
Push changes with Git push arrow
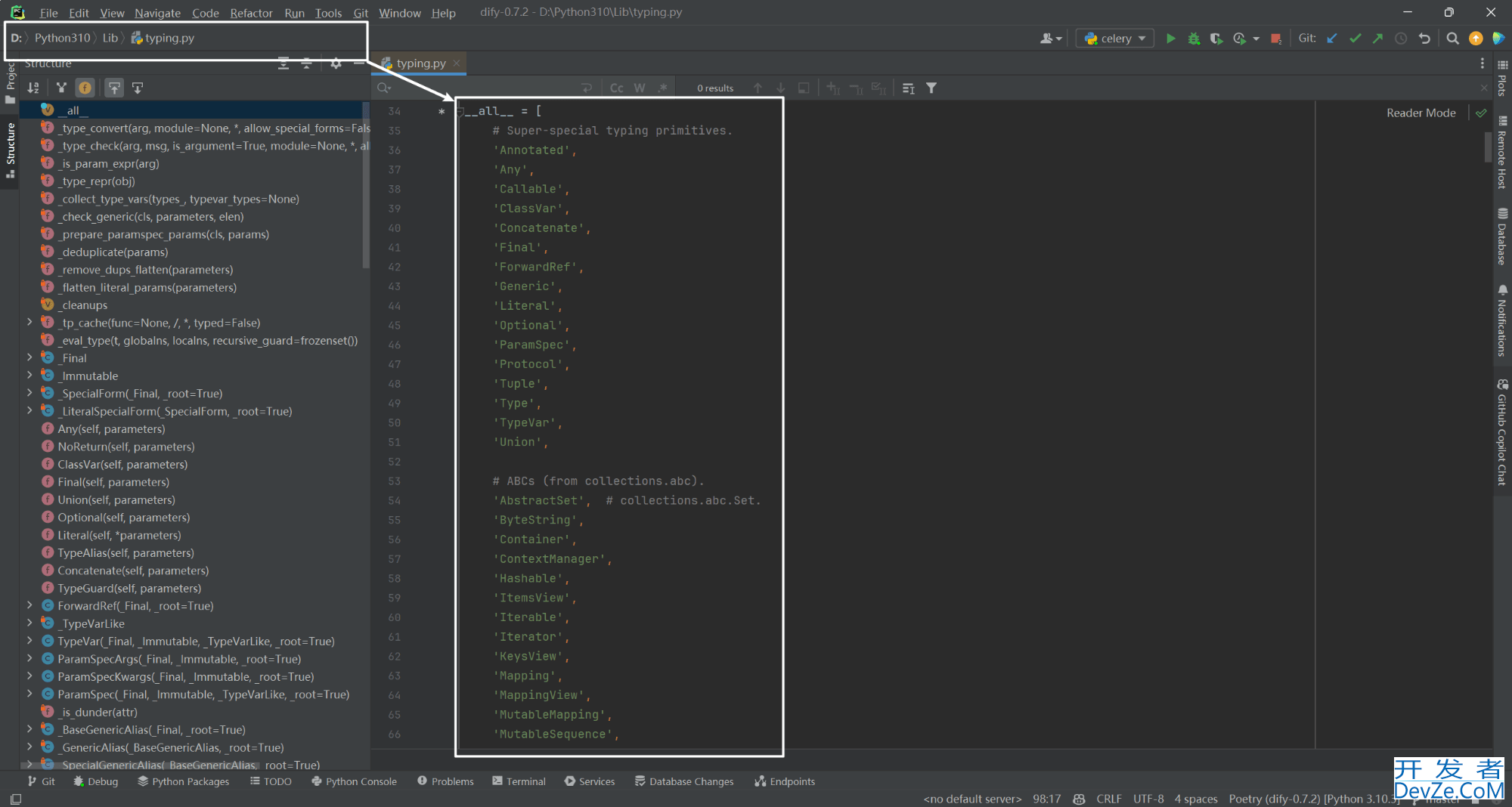(1377, 39)
